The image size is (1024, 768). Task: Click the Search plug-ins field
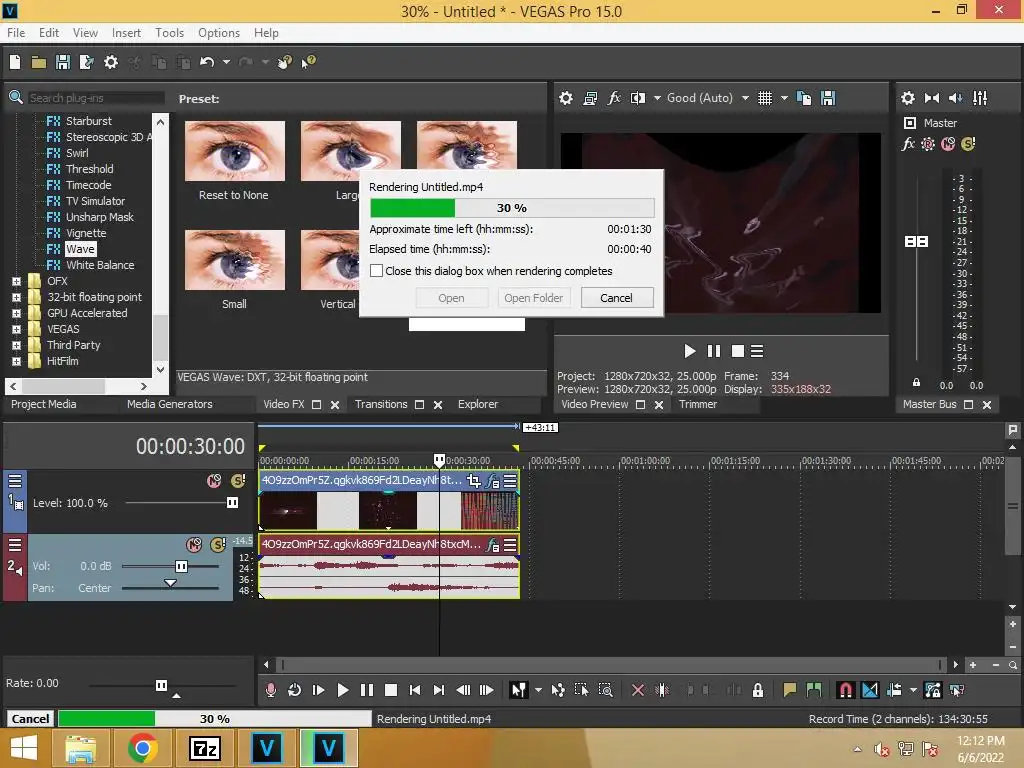point(95,98)
